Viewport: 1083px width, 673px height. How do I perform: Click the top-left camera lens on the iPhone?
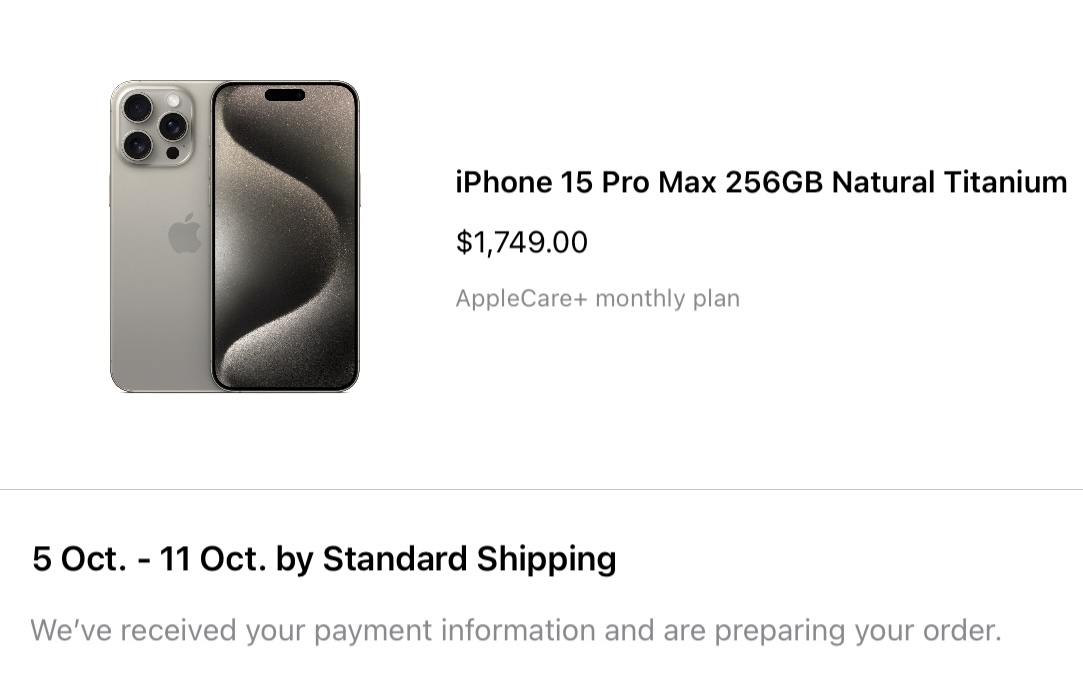pos(138,107)
